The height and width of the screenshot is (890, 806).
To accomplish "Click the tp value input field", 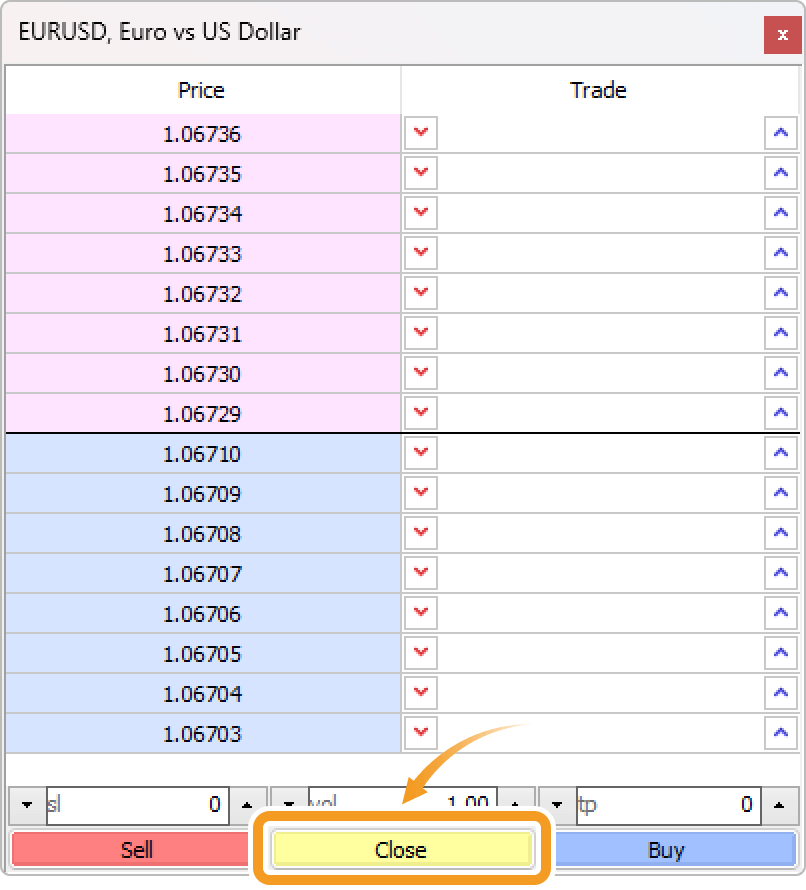I will (x=665, y=805).
